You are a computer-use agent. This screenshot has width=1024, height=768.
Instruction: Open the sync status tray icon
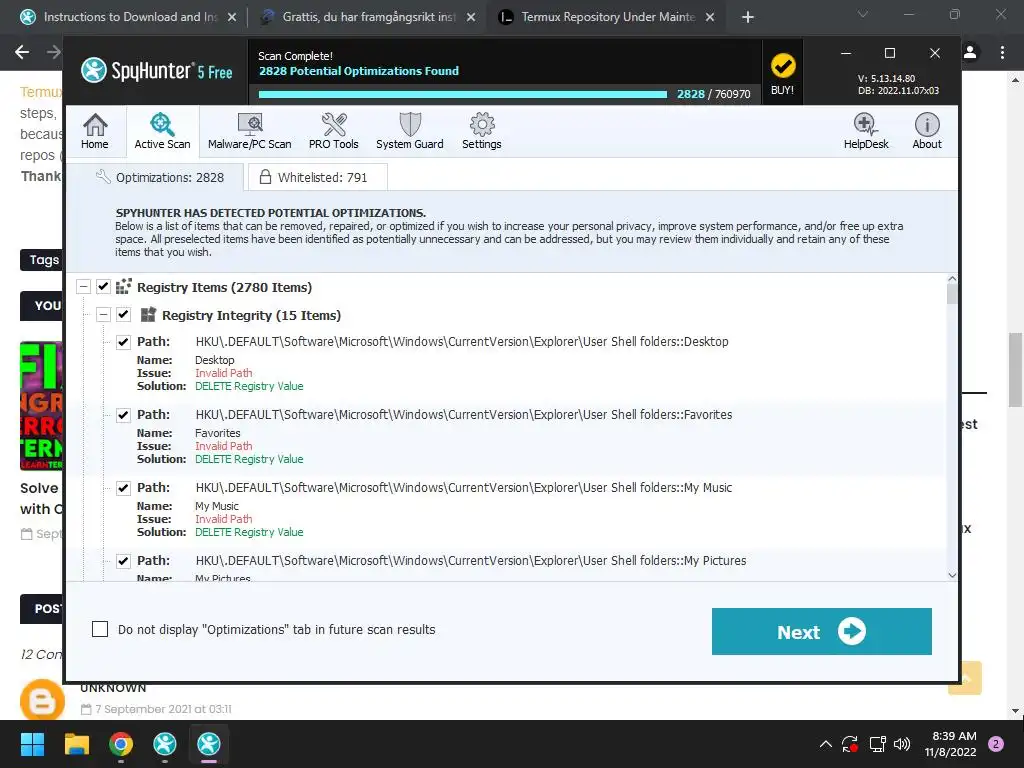[850, 744]
